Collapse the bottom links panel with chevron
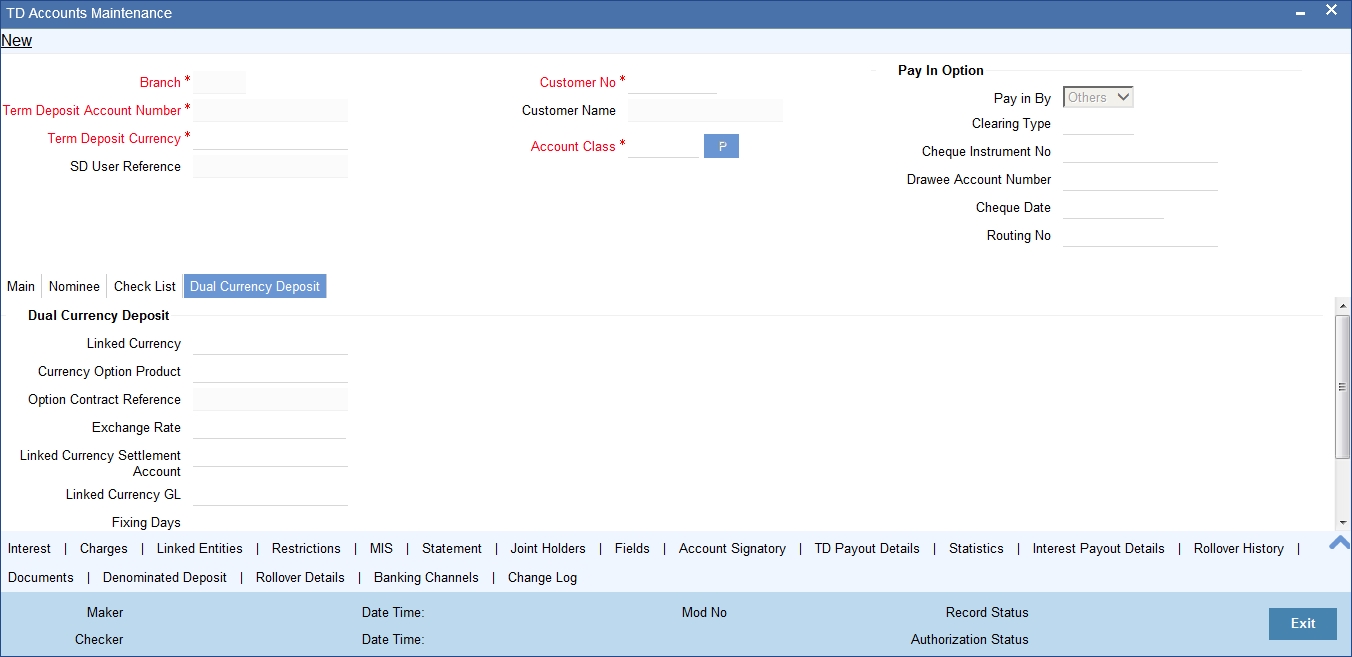Image resolution: width=1352 pixels, height=657 pixels. (1339, 543)
